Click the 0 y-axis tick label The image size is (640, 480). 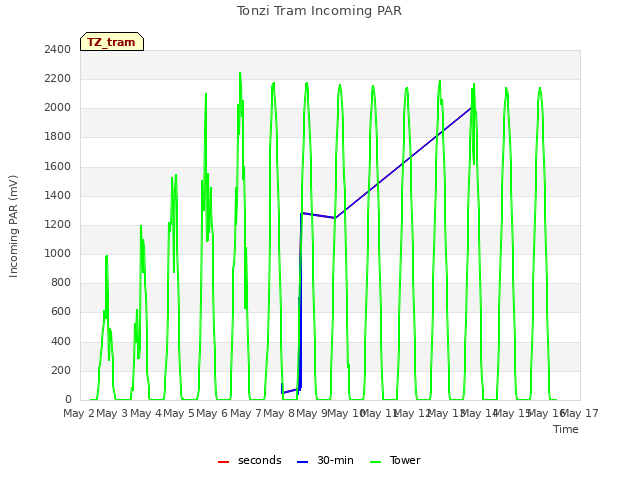(68, 399)
